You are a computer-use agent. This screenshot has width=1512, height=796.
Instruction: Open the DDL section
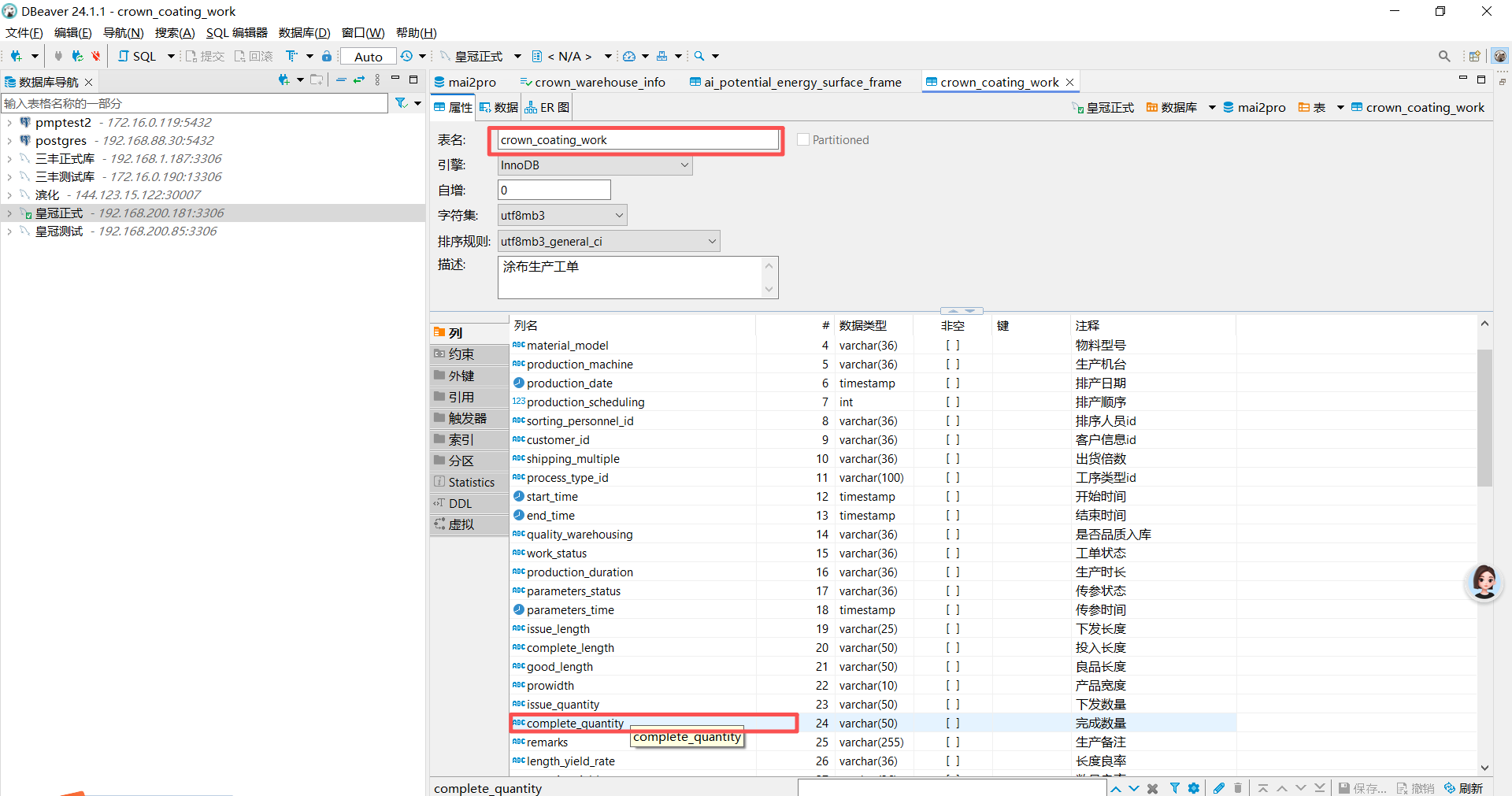tap(469, 503)
